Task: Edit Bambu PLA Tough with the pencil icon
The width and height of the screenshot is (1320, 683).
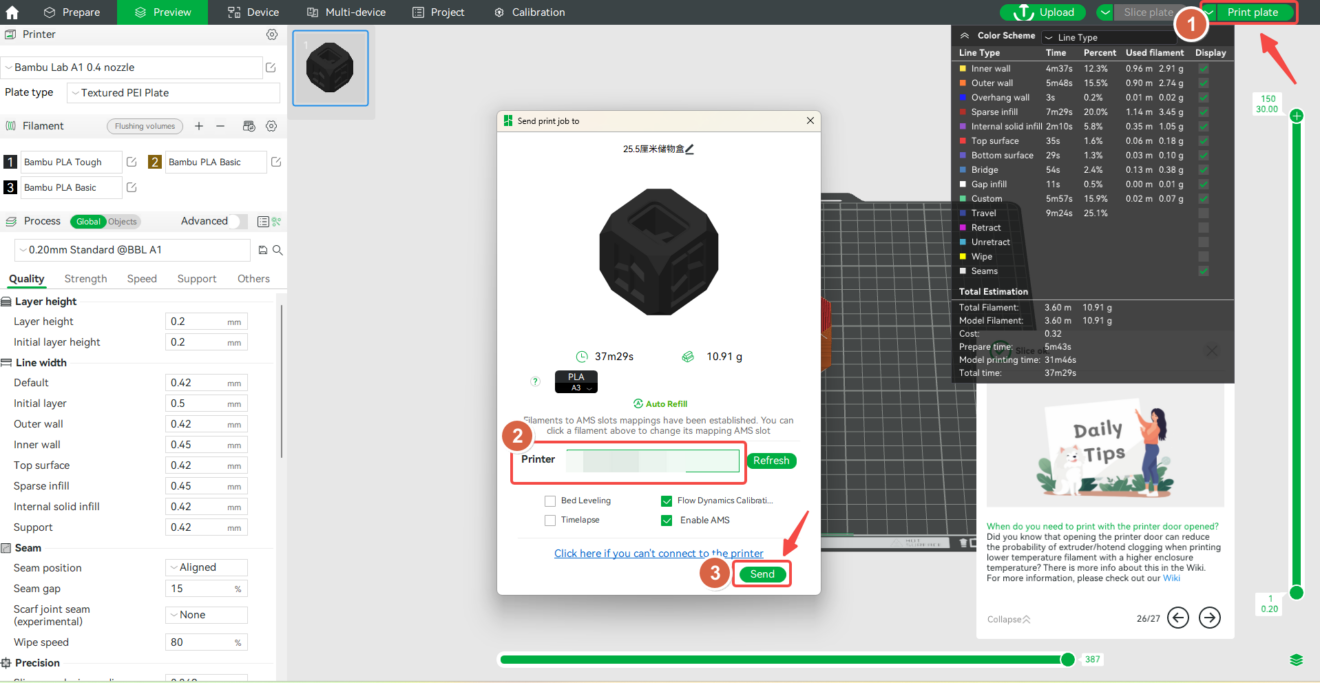Action: 131,161
